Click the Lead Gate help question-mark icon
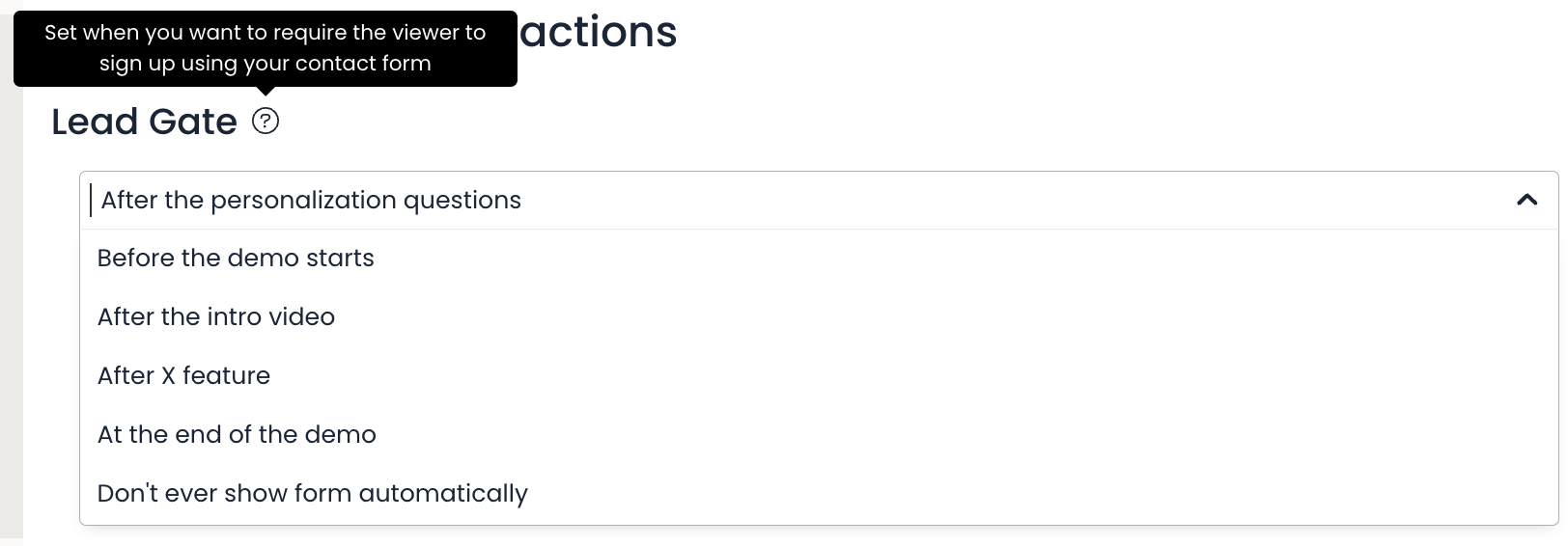 tap(266, 122)
